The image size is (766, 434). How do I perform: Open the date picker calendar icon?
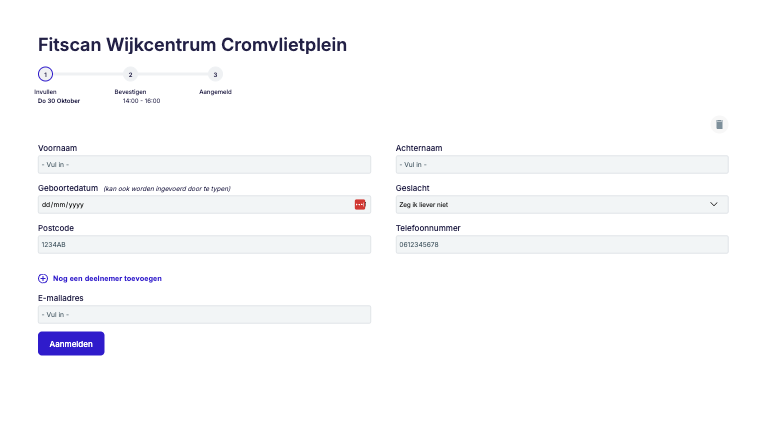(360, 204)
